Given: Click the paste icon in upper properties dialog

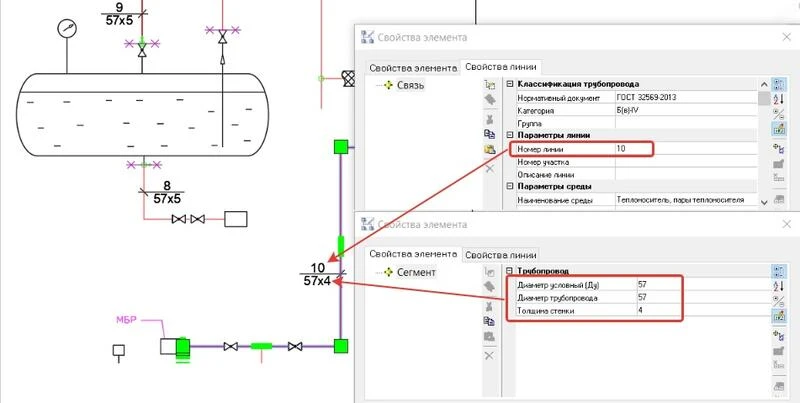Looking at the screenshot, I should (x=490, y=149).
